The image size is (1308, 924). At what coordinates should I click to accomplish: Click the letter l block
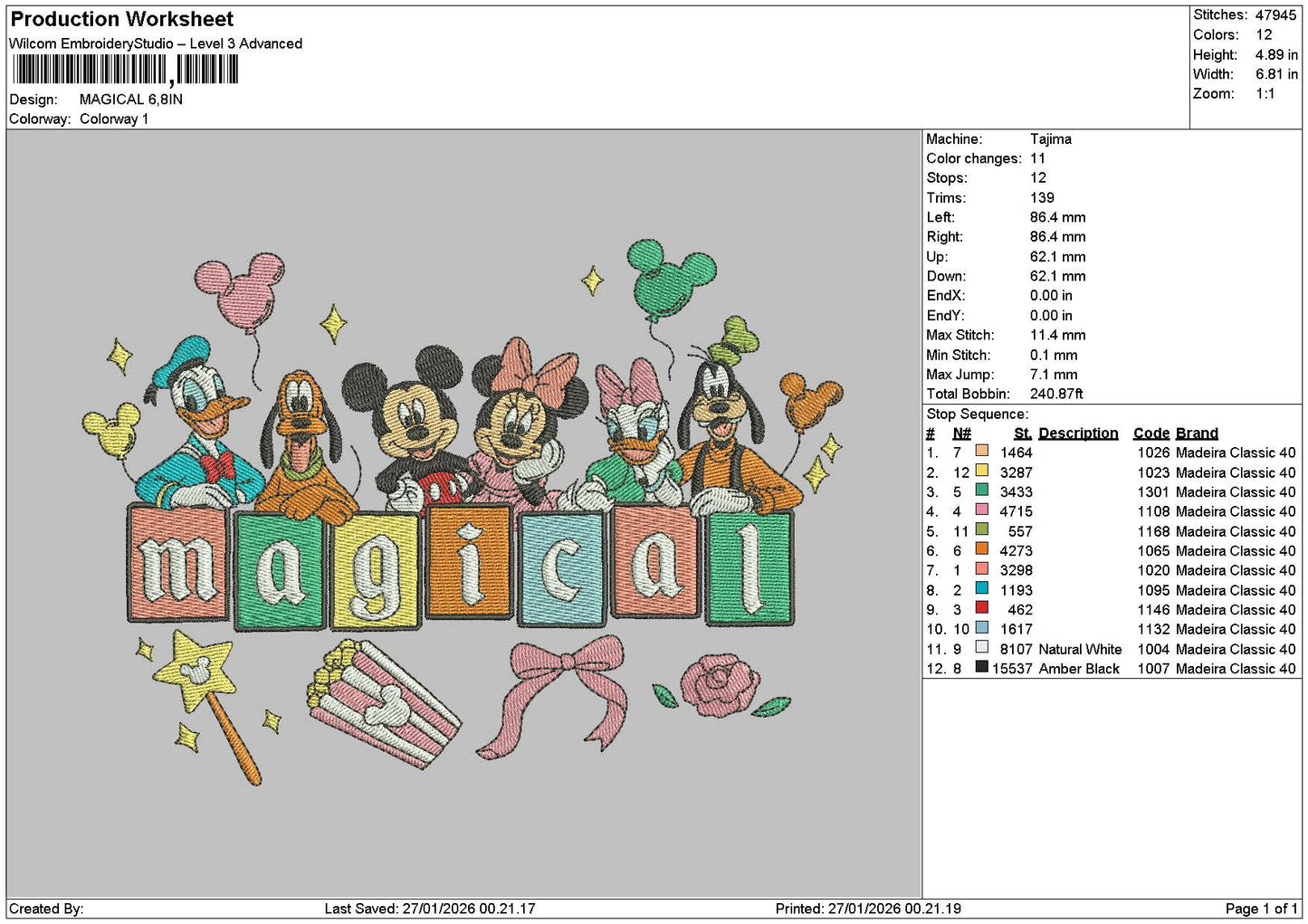(749, 566)
